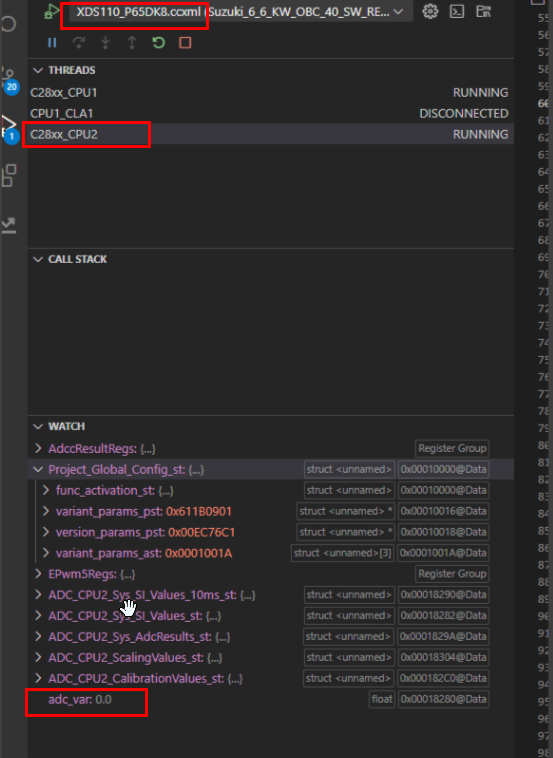Open Extensions view in activity bar

point(9,175)
